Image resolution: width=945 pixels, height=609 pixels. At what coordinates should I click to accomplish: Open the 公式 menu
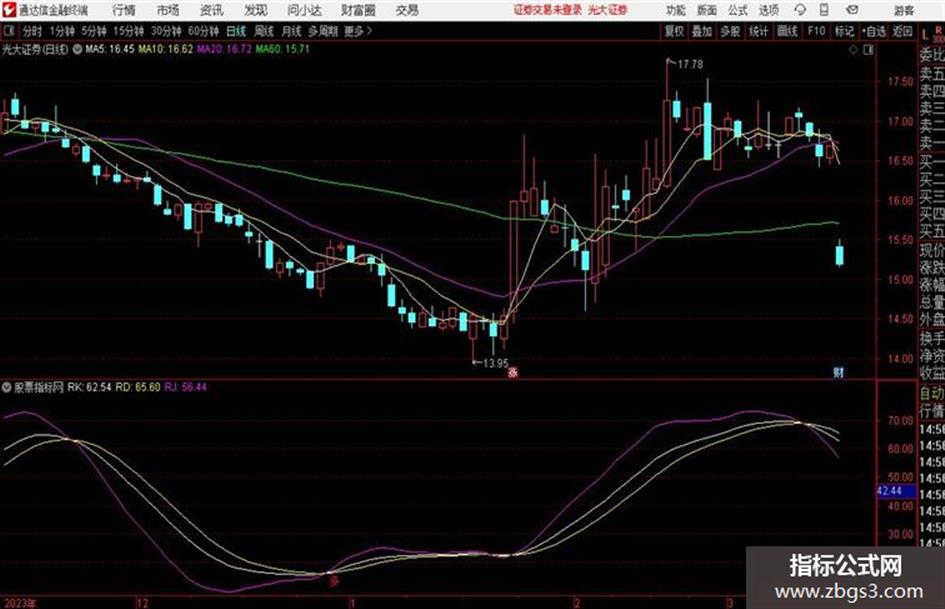738,10
